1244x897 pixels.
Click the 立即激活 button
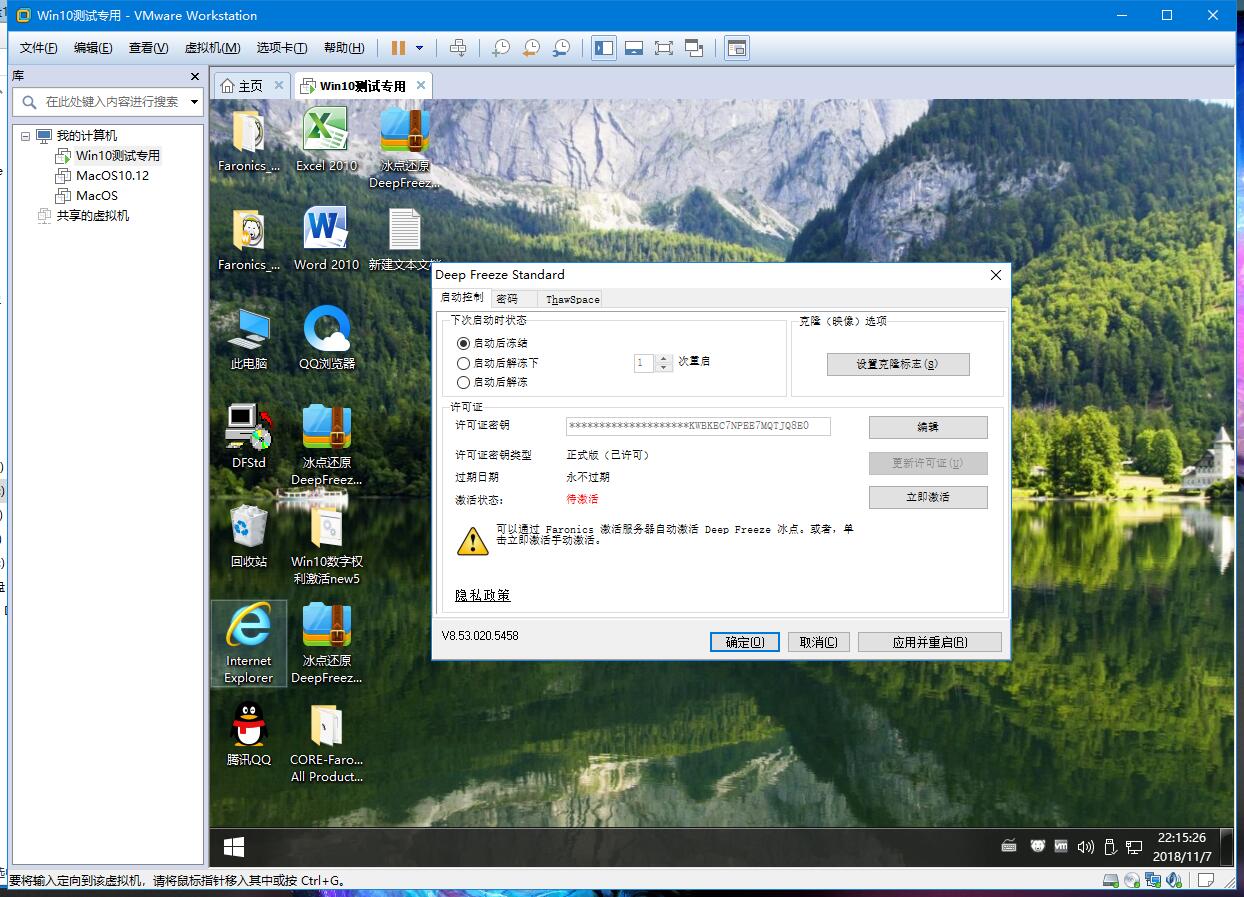(928, 497)
